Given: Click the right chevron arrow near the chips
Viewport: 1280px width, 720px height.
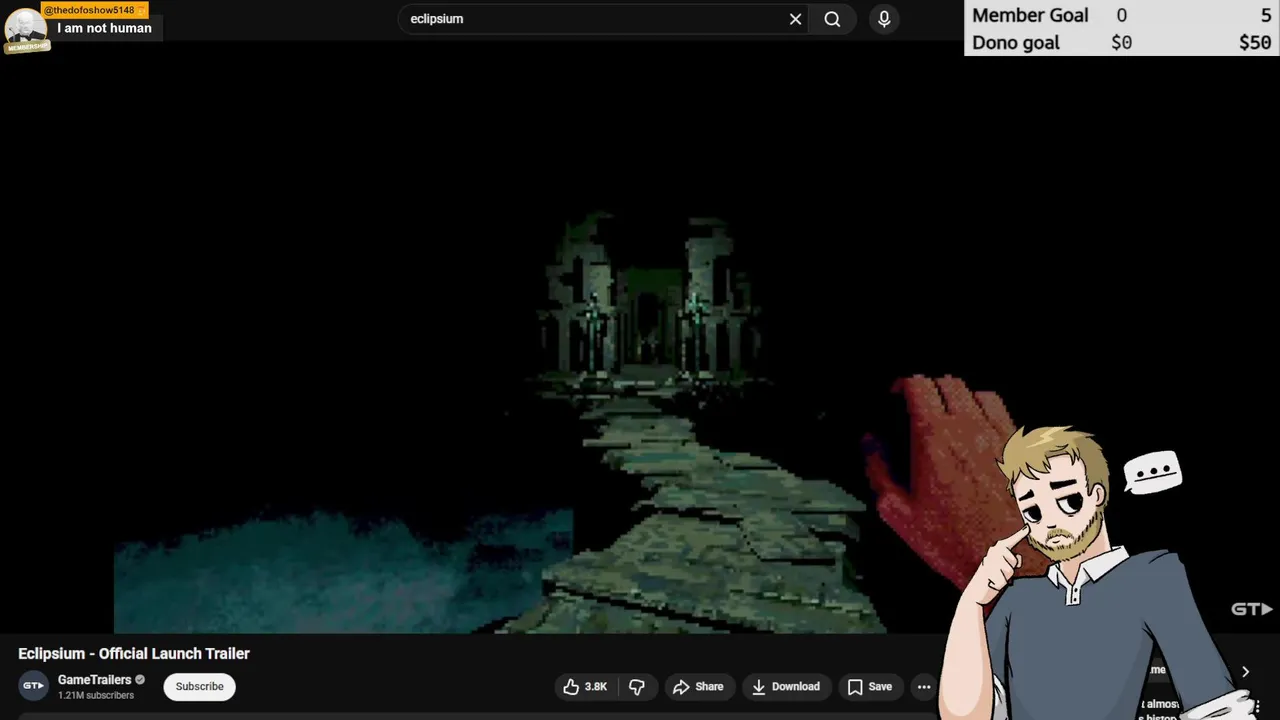Looking at the screenshot, I should pos(1245,672).
